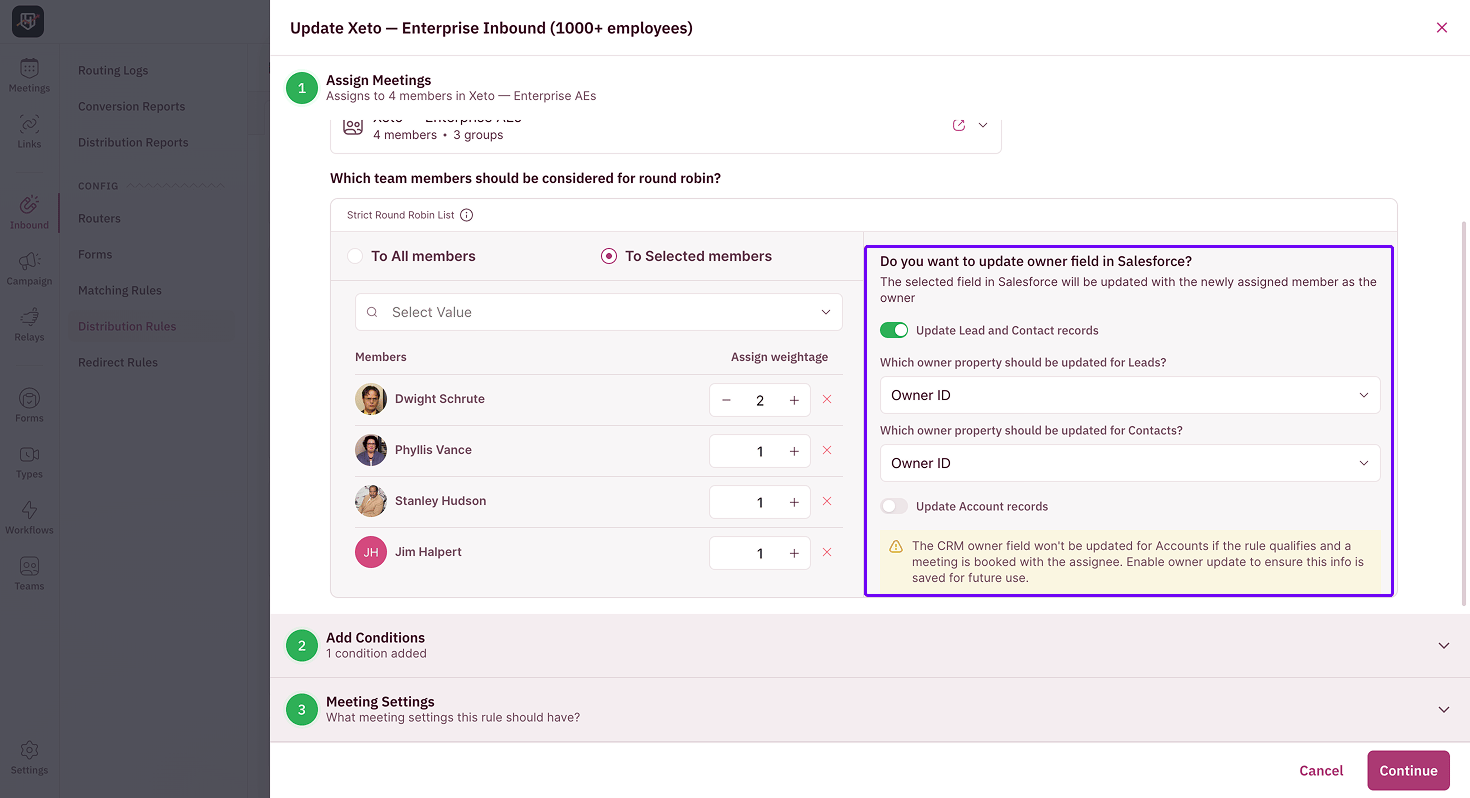This screenshot has height=798, width=1470.
Task: Open Conversion Reports menu item
Action: point(132,106)
